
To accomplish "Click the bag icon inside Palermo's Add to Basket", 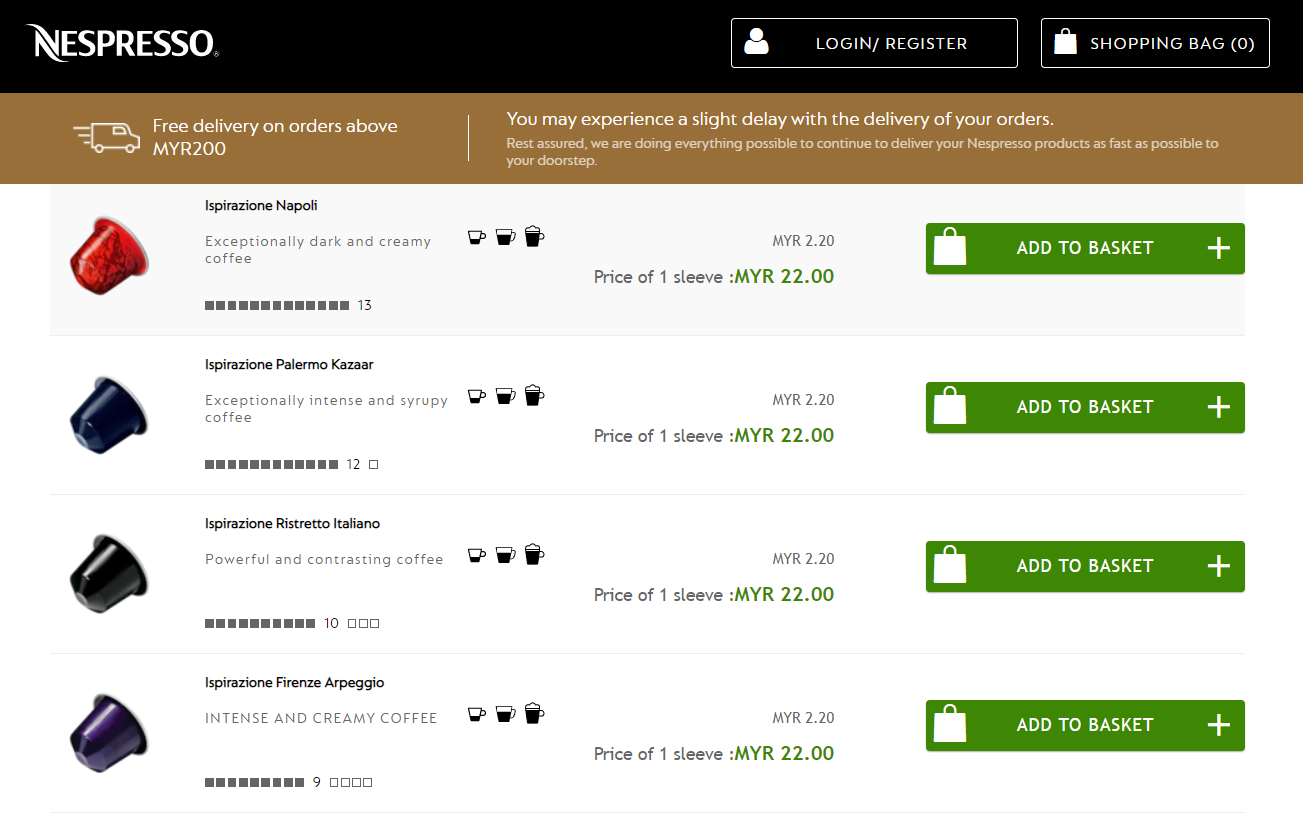I will pyautogui.click(x=949, y=406).
